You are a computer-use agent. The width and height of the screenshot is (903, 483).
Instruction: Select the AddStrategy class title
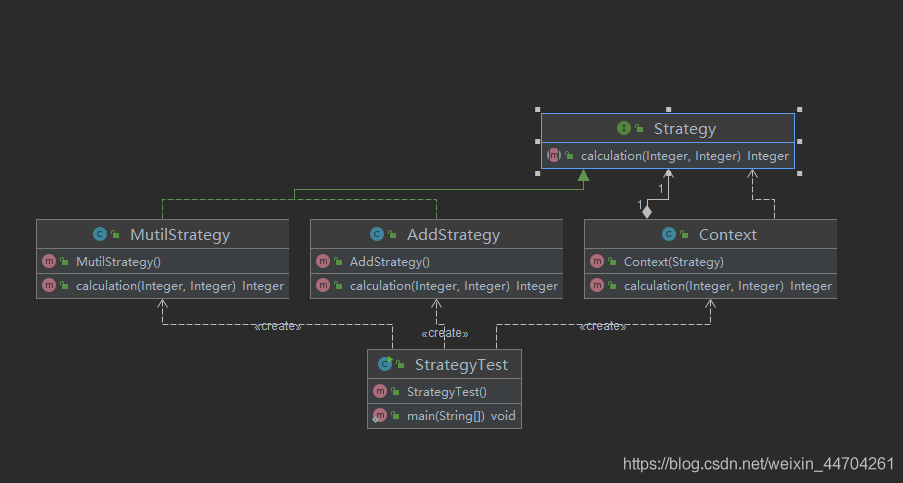(x=453, y=235)
